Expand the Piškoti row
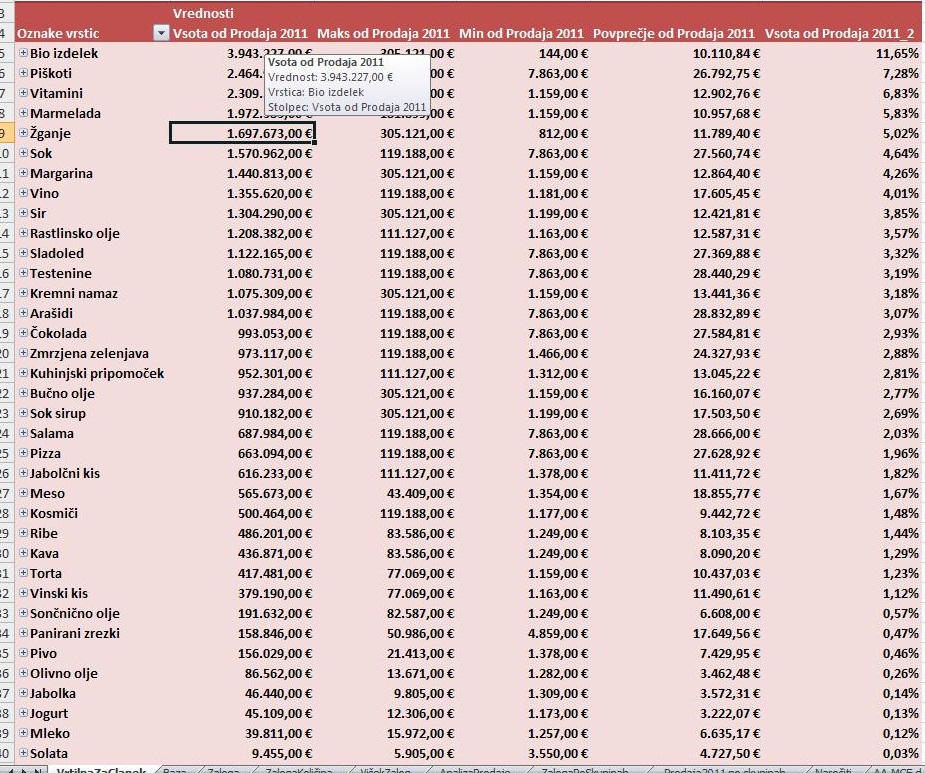The width and height of the screenshot is (925, 773). (x=23, y=73)
